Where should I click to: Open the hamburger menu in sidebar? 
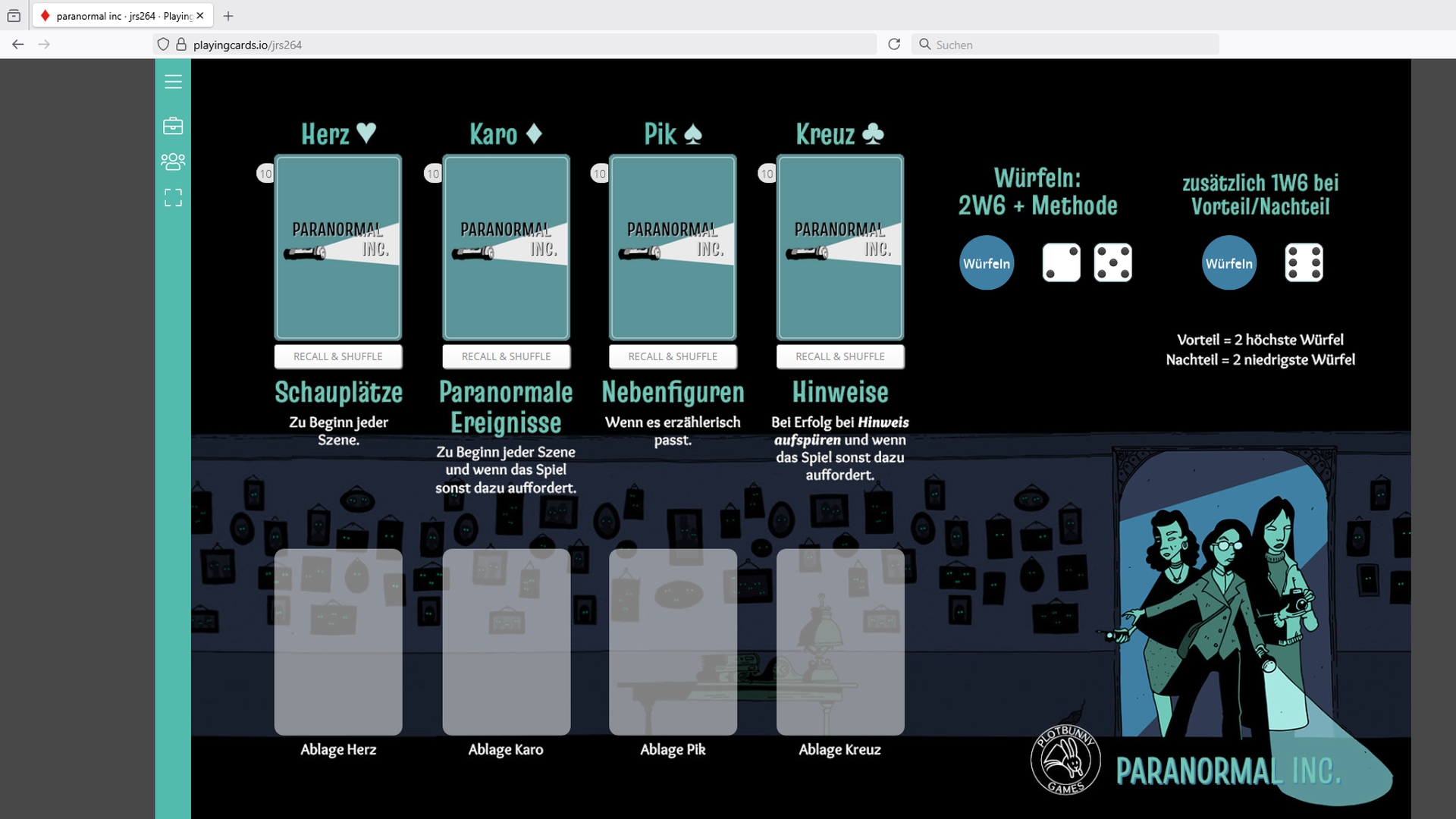coord(173,82)
